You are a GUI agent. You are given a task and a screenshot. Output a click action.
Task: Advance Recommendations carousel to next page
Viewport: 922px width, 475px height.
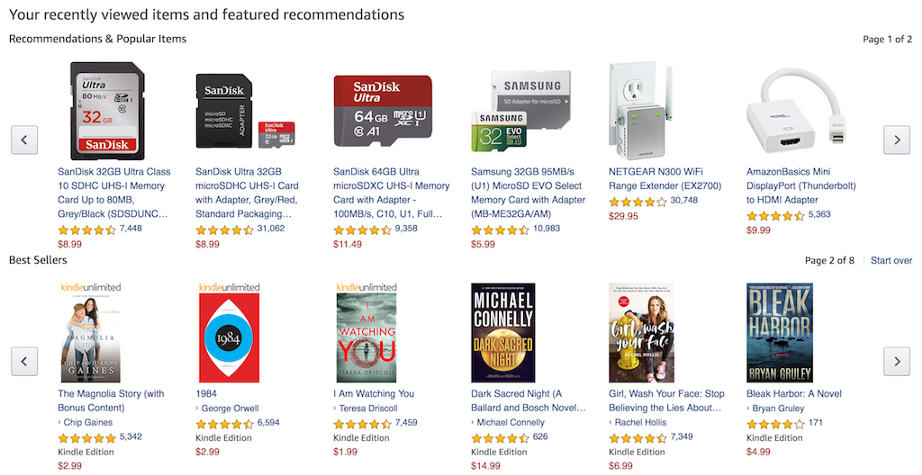[x=896, y=140]
